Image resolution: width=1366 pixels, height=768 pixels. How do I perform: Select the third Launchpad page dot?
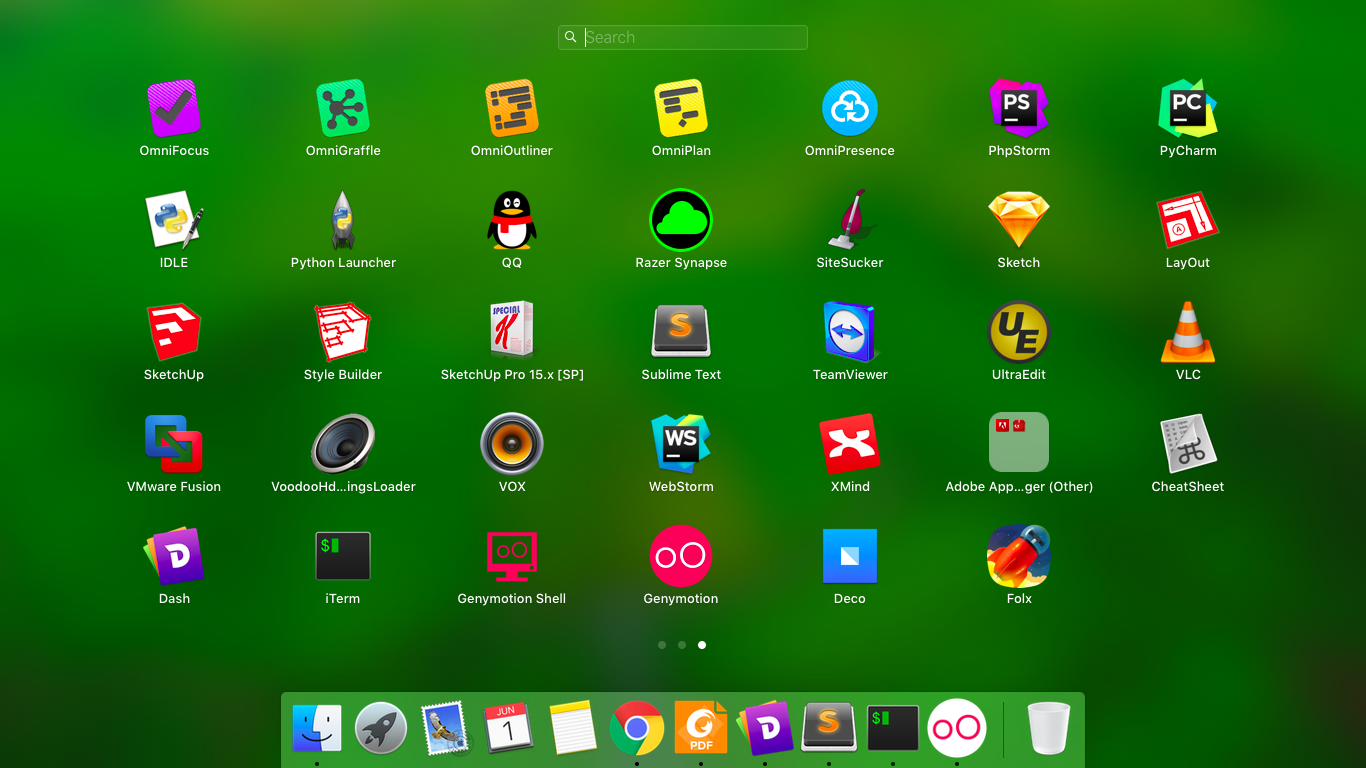click(702, 645)
